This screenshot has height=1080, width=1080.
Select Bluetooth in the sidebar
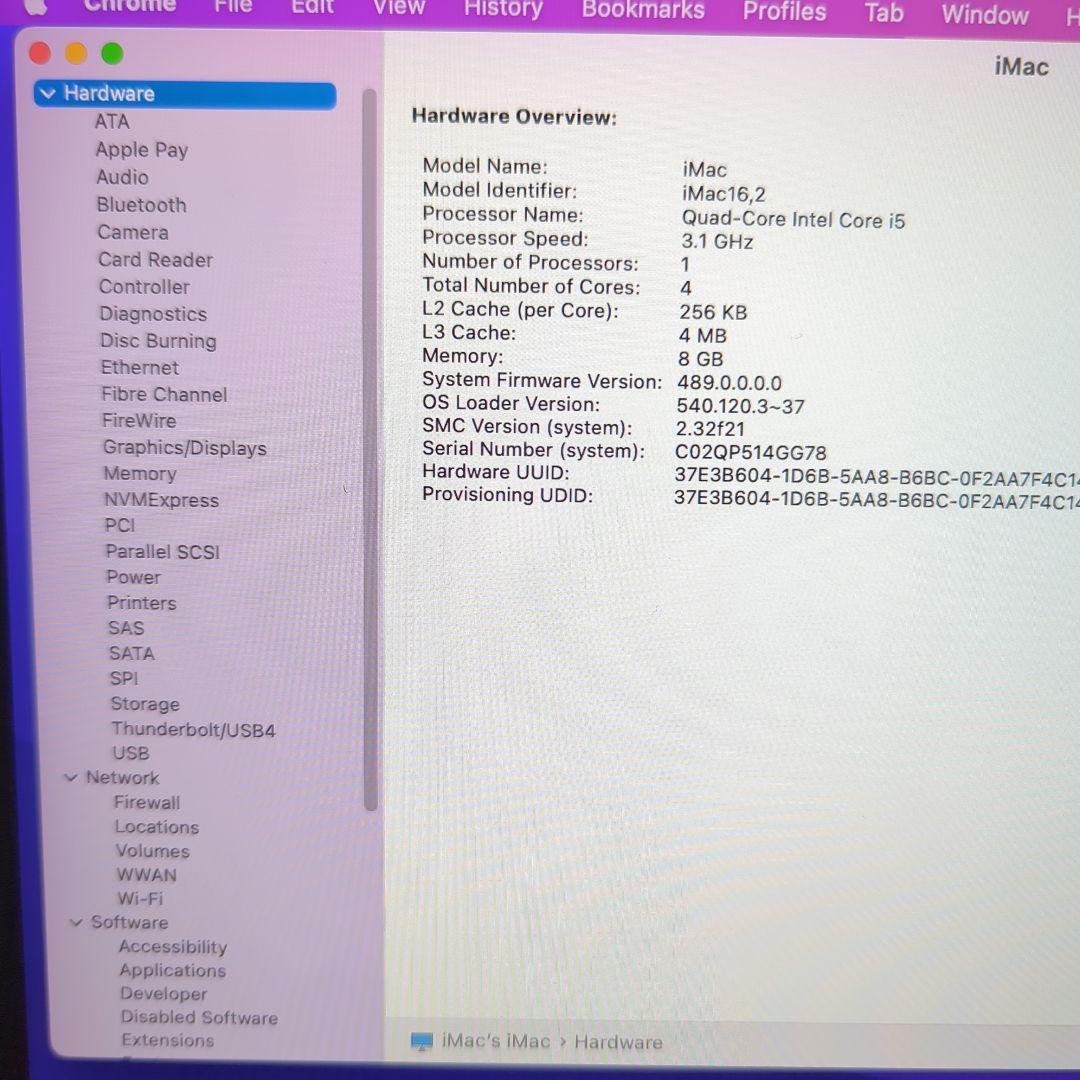141,205
